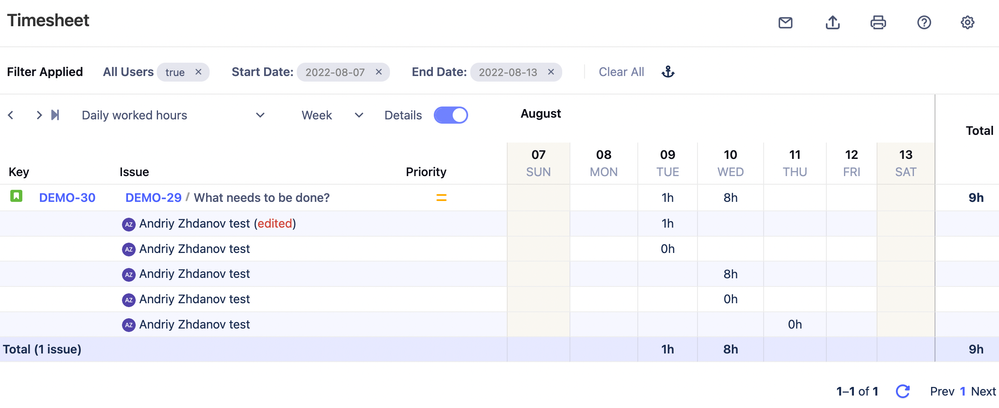
Task: Remove the End Date filter chip
Action: [551, 72]
